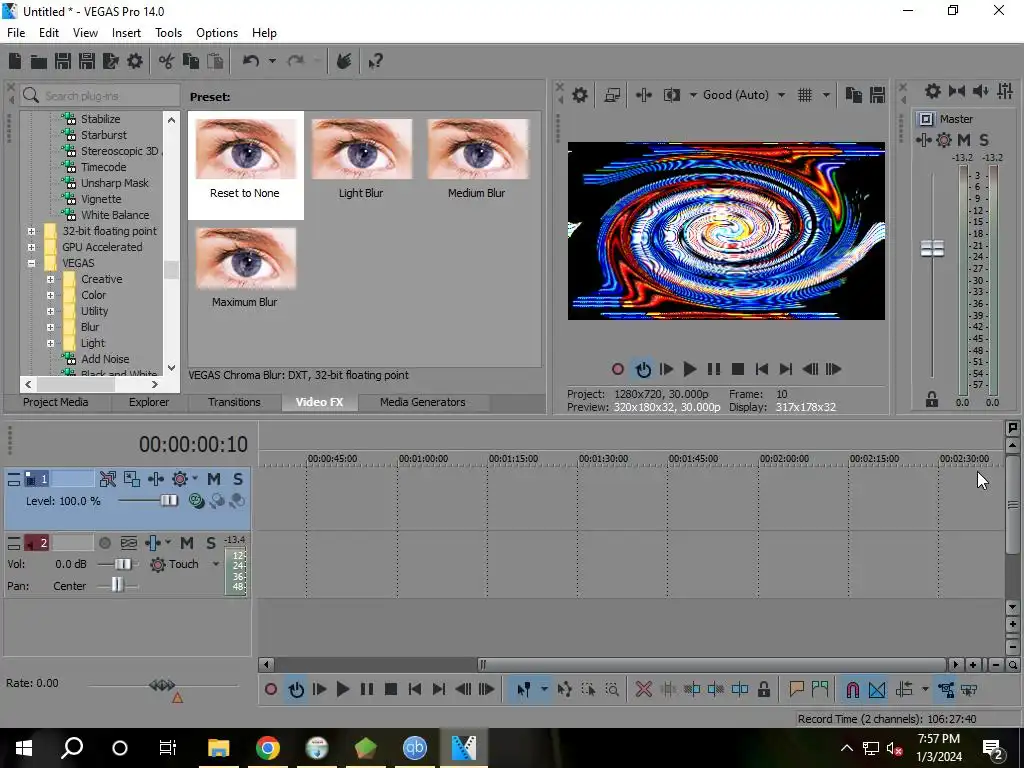Toggle Loop Playback in timeline transport
Viewport: 1024px width, 768px height.
pos(296,689)
